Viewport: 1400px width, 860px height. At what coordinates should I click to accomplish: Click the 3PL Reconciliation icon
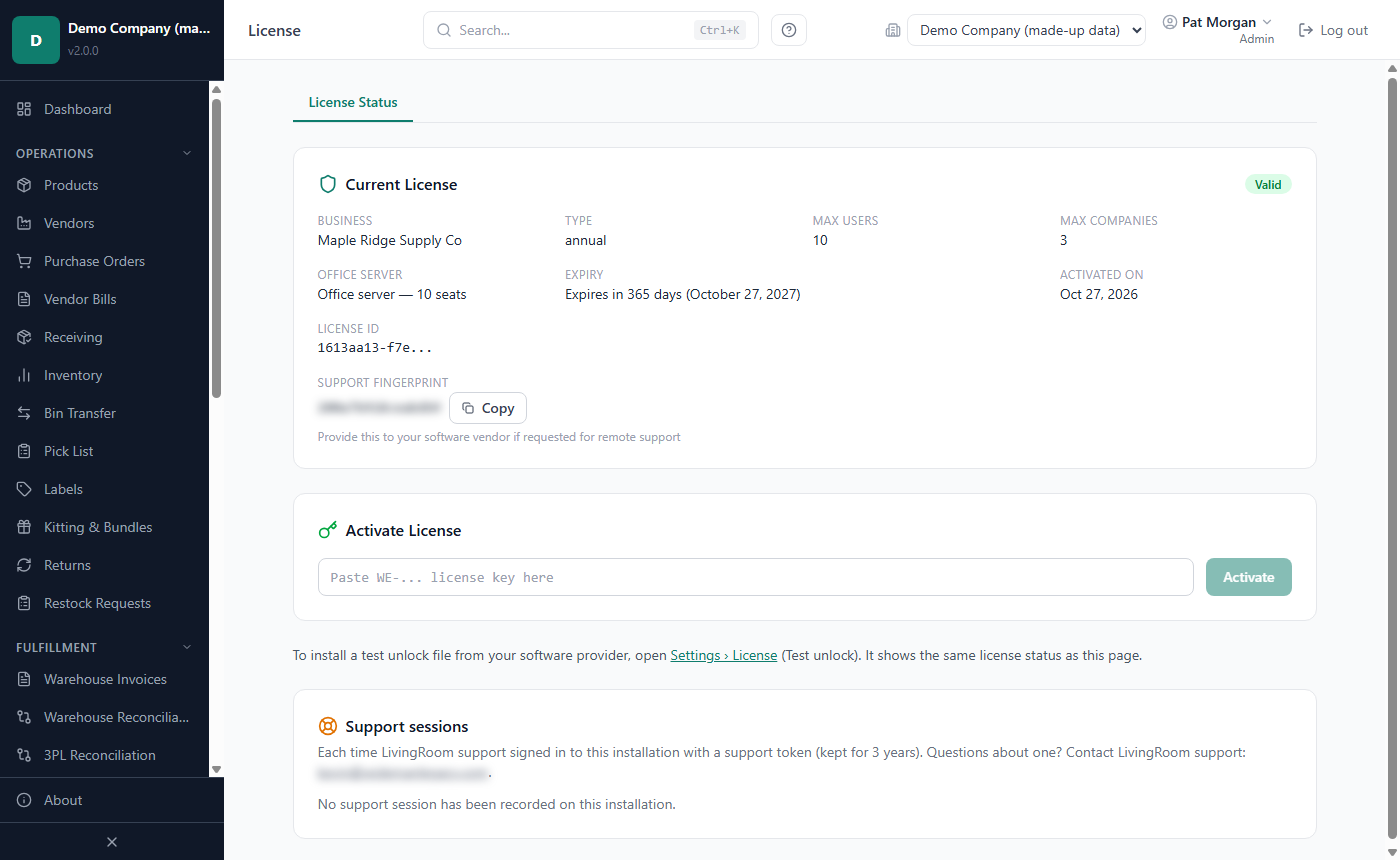coord(24,755)
